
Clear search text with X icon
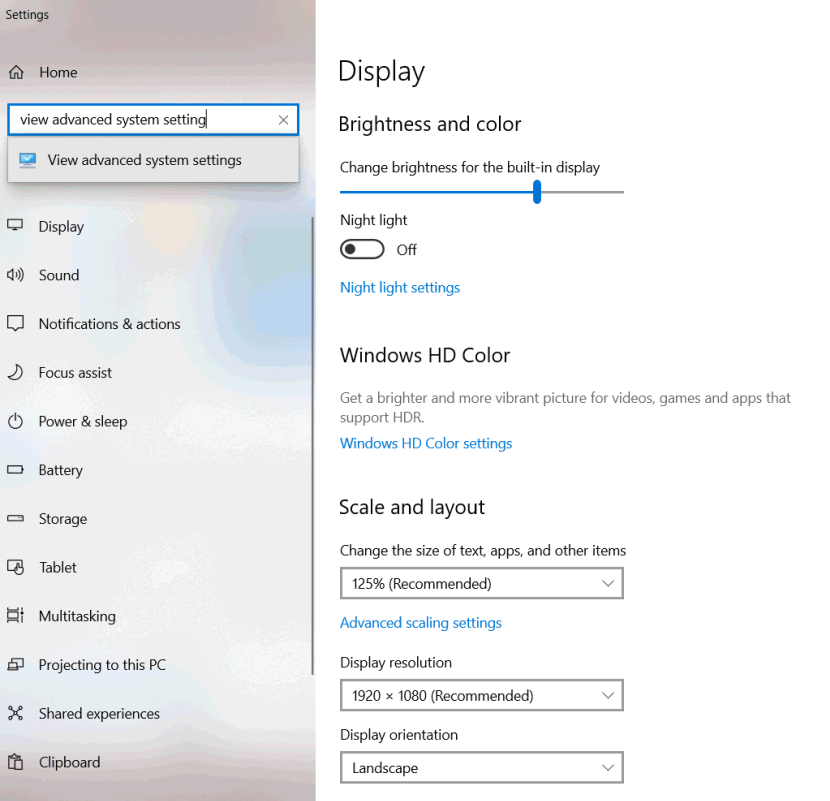click(283, 120)
